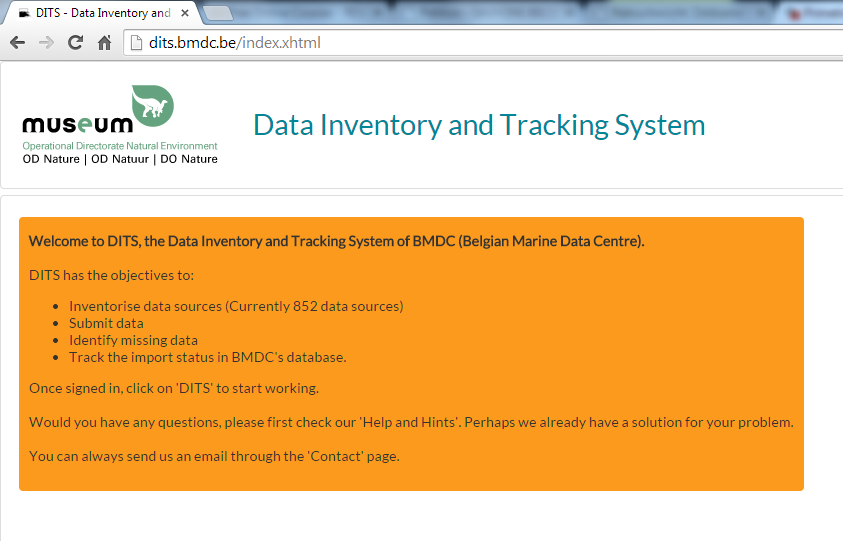Click the 'OD Nature | OD Natuur | DO Nature' line
The image size is (843, 541).
(120, 159)
